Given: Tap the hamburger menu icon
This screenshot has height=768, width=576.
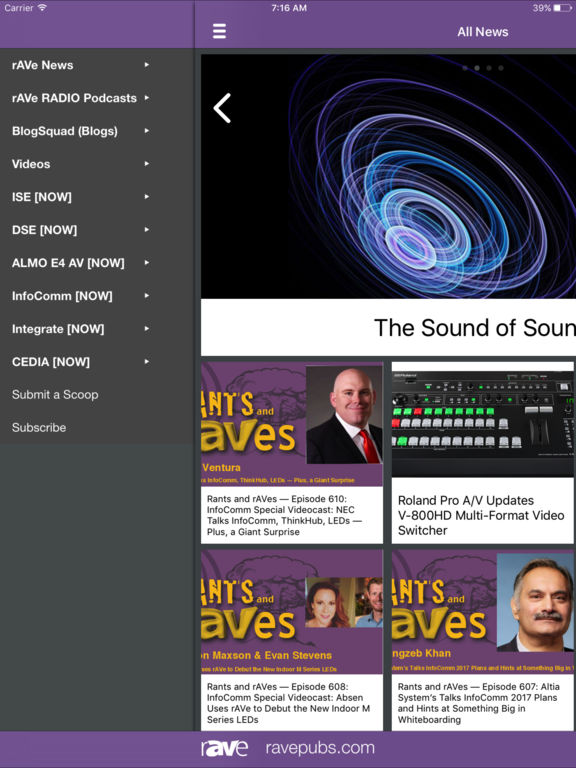Looking at the screenshot, I should point(219,31).
